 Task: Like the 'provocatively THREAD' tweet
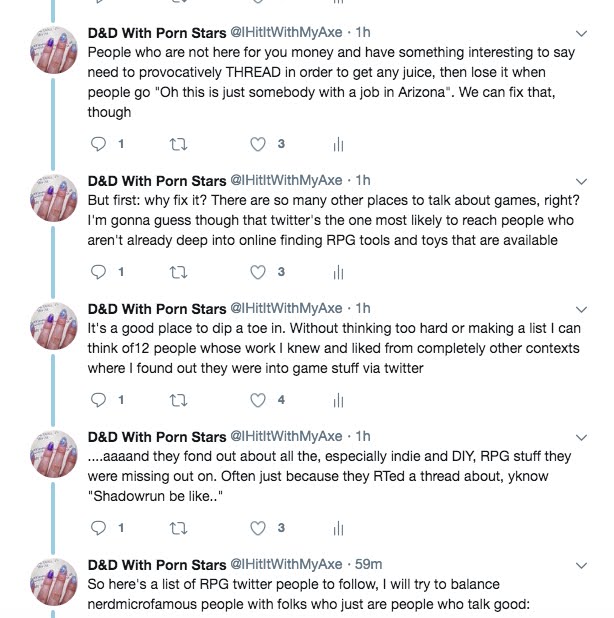pyautogui.click(x=258, y=144)
